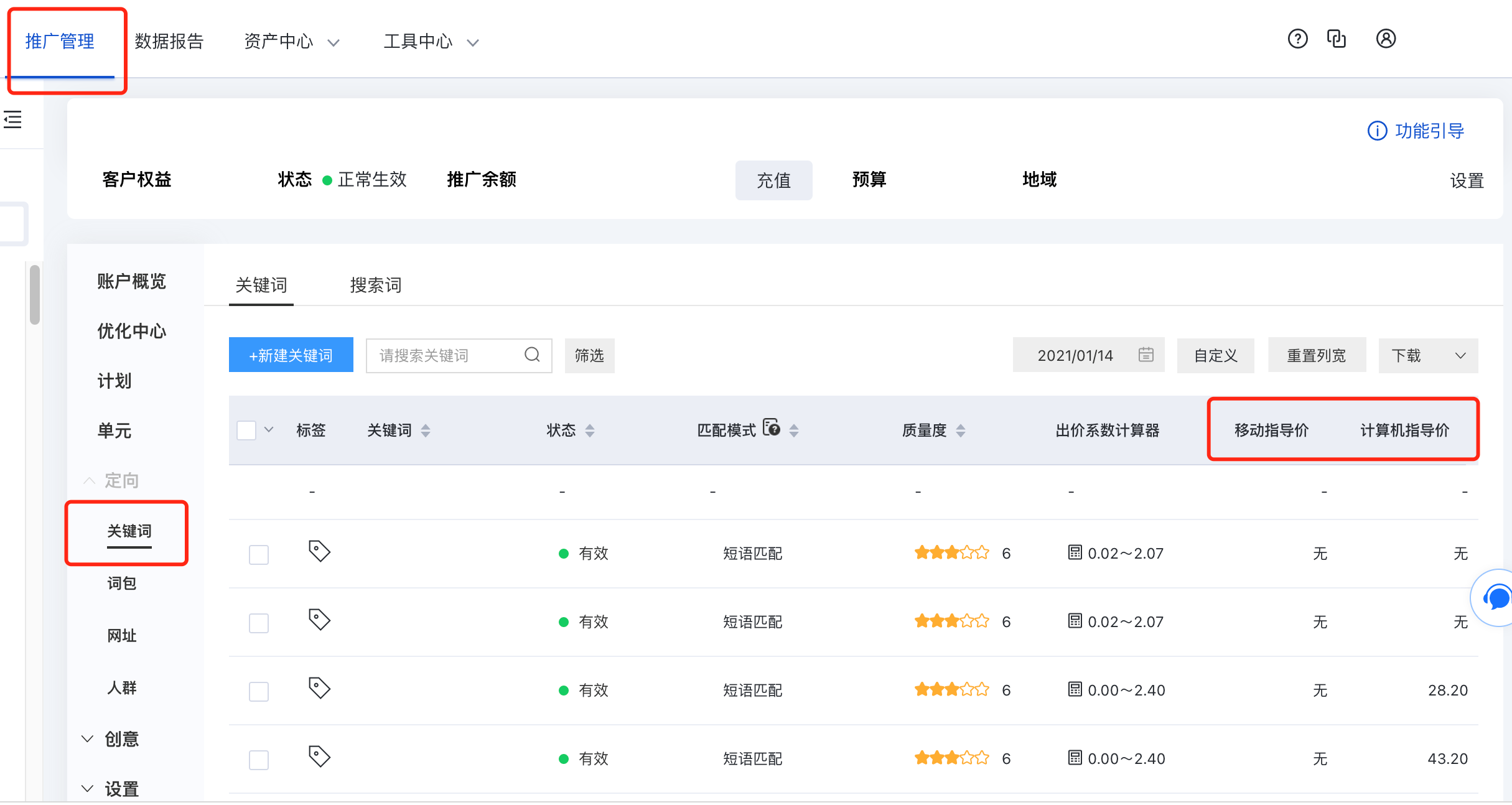This screenshot has height=805, width=1512.
Task: Open 优化中心 in the sidebar
Action: [x=131, y=331]
